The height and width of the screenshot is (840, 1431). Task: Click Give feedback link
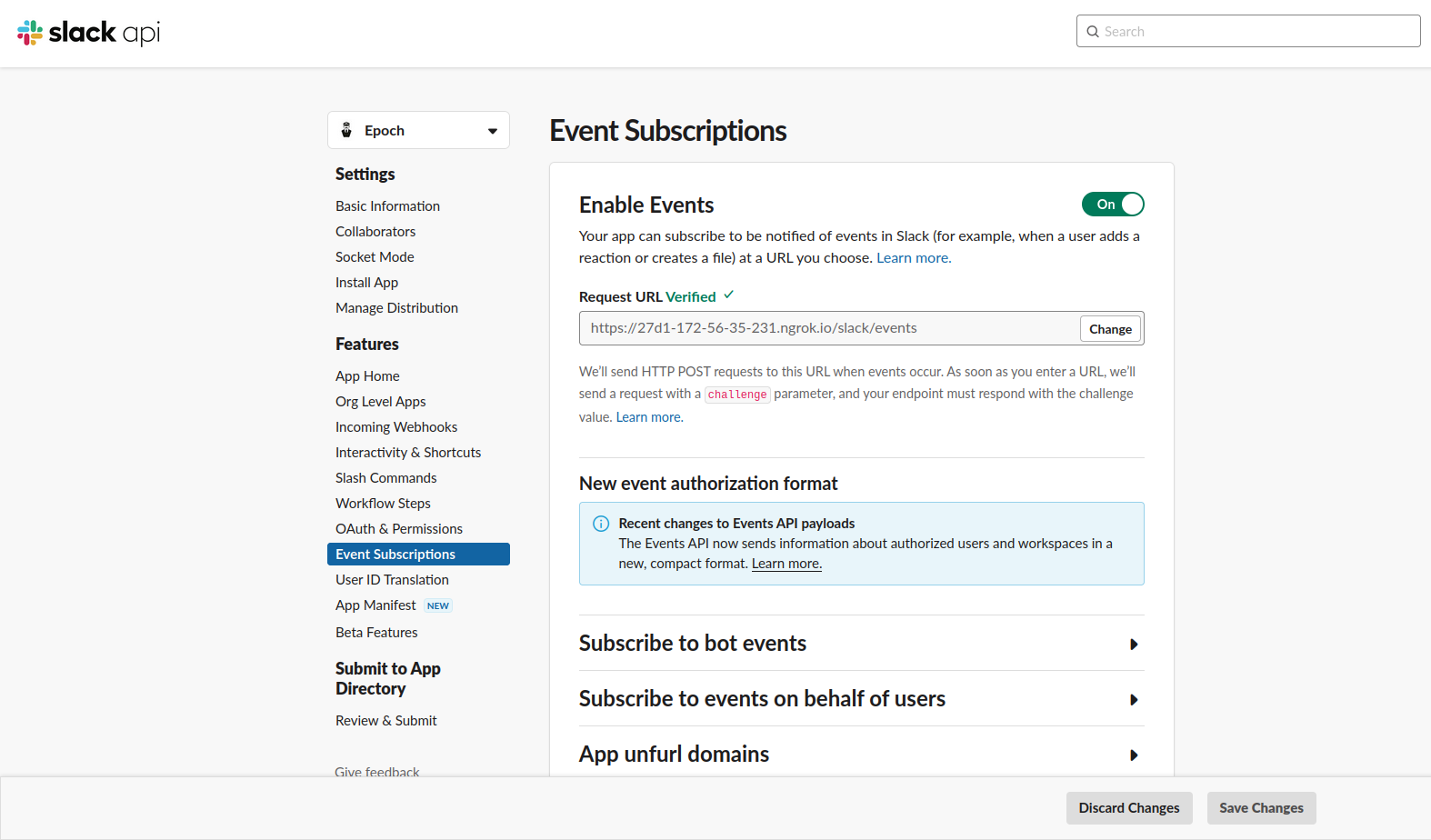click(x=377, y=771)
